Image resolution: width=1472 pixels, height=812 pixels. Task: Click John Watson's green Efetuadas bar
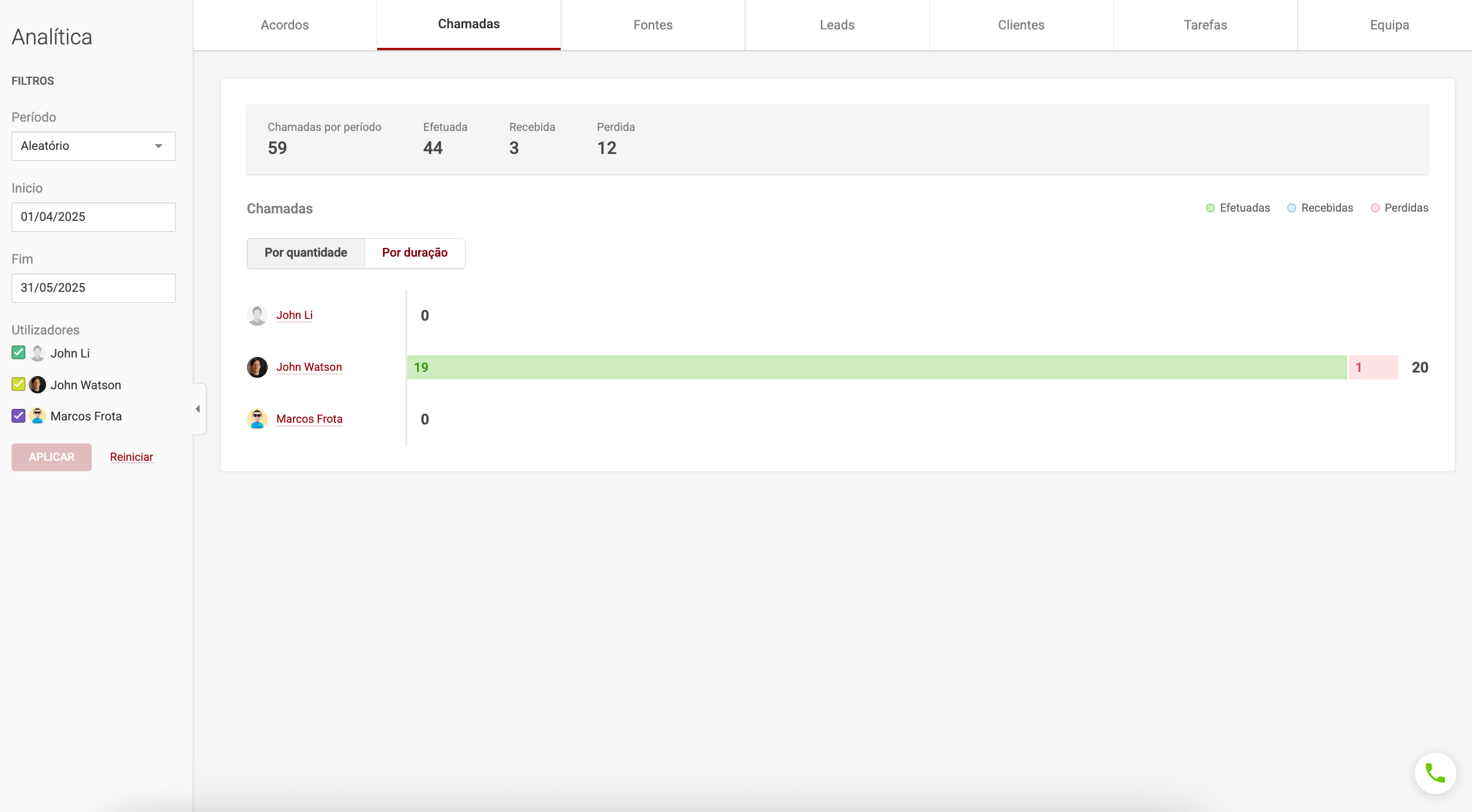877,367
